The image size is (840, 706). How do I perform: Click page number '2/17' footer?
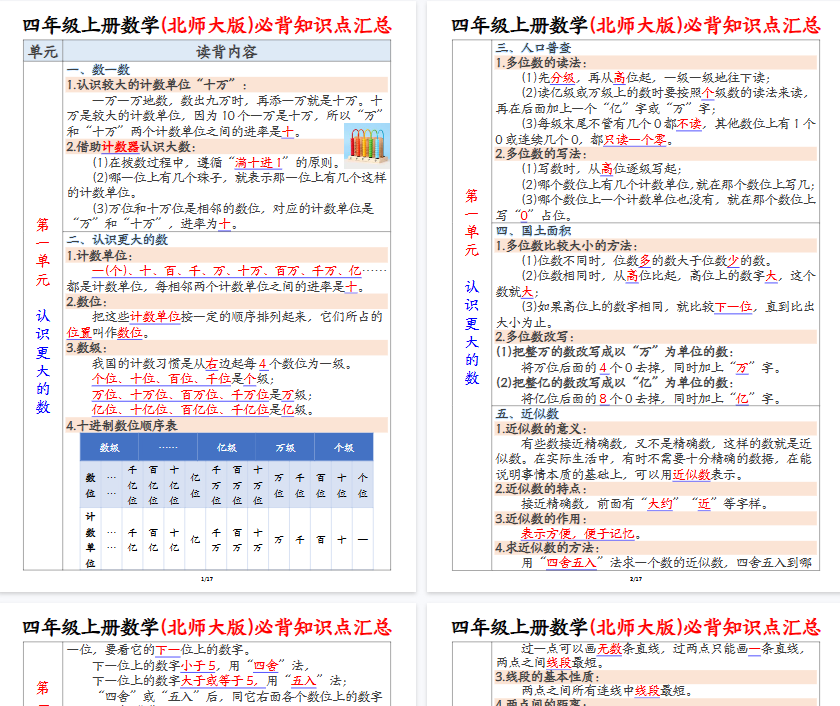(x=636, y=579)
